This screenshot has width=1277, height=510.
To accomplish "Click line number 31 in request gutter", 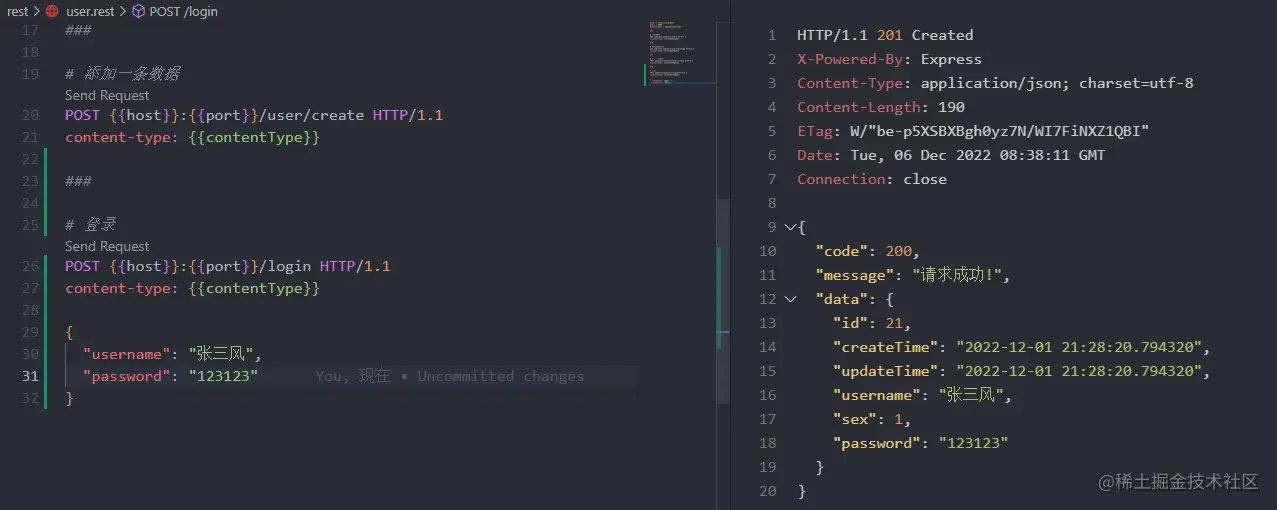I will 29,376.
